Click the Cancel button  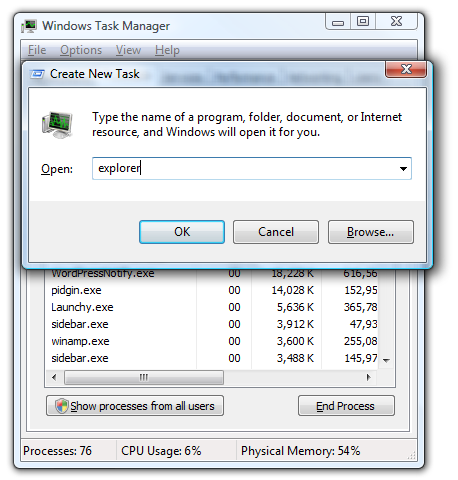276,232
